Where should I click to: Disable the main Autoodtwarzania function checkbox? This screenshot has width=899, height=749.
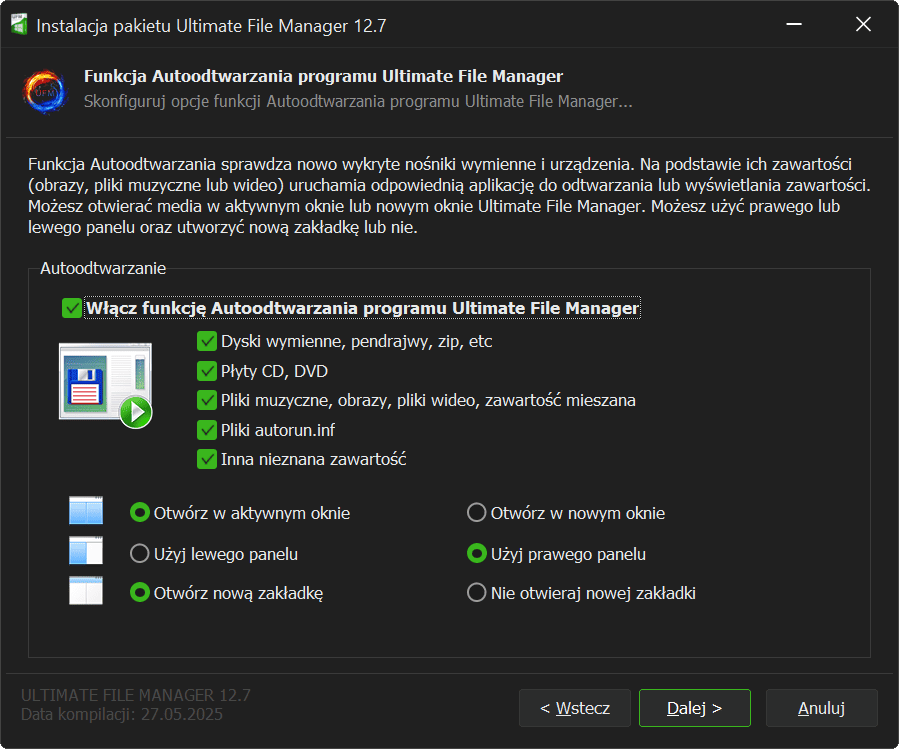[x=72, y=308]
